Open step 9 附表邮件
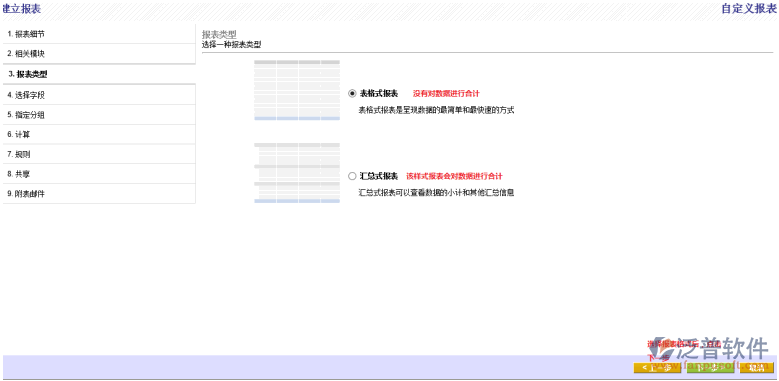The height and width of the screenshot is (381, 779). 99,194
